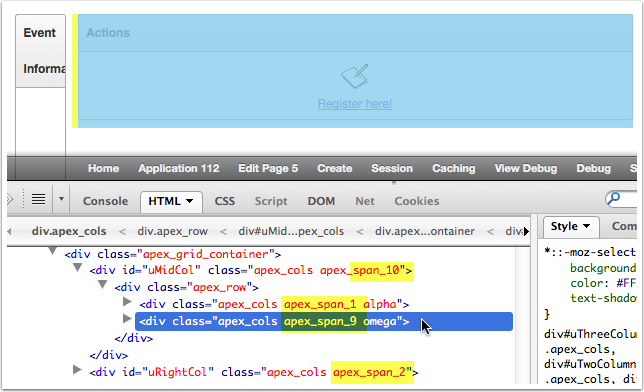Click Home in the developer toolbar

pos(104,168)
